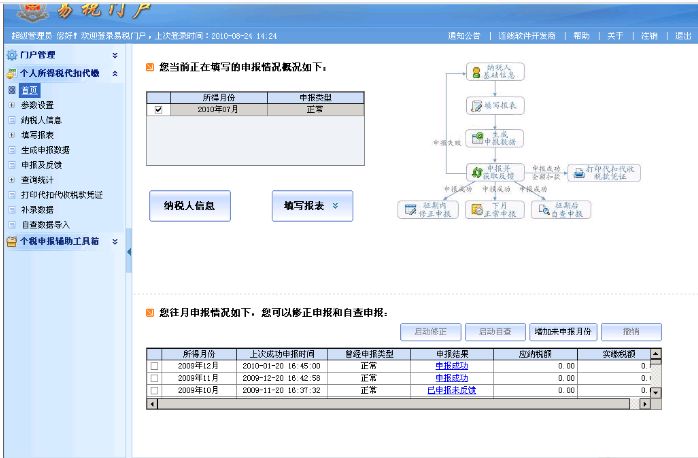This screenshot has height=458, width=698.
Task: Open 打印代扣代收税款凭证 in the sidebar tree
Action: [x=62, y=195]
